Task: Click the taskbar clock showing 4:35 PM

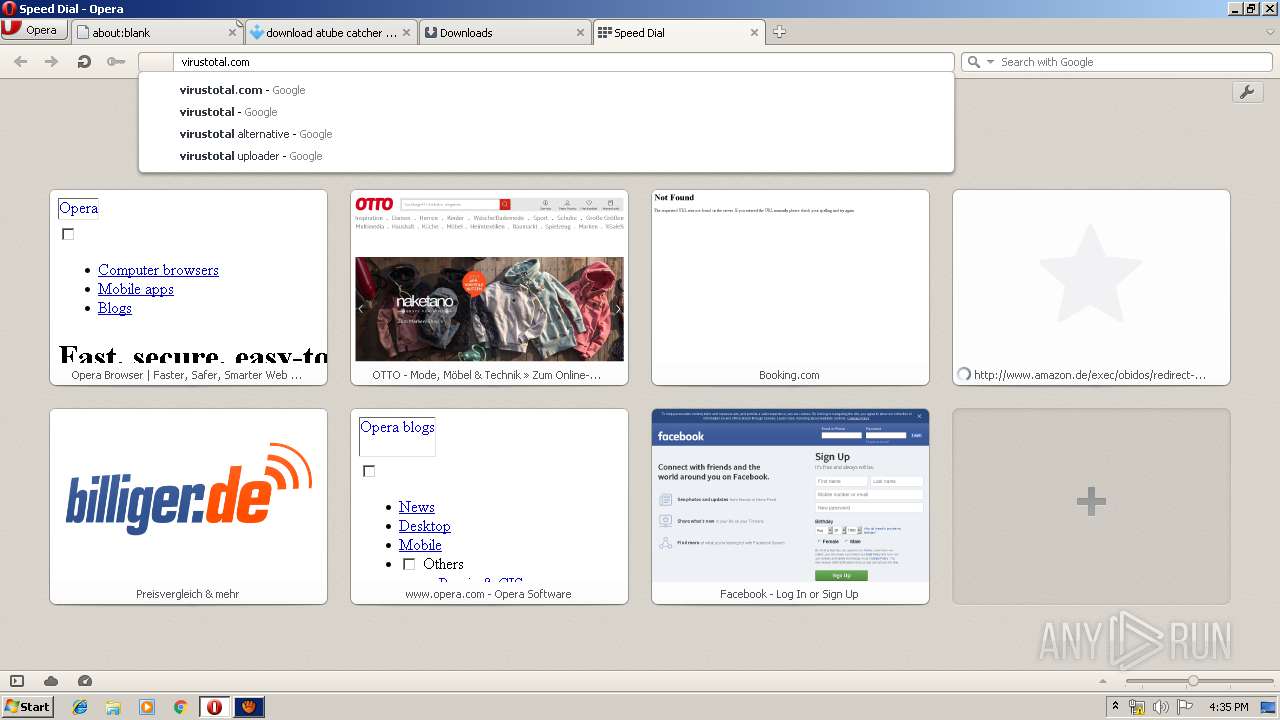Action: pyautogui.click(x=1229, y=707)
